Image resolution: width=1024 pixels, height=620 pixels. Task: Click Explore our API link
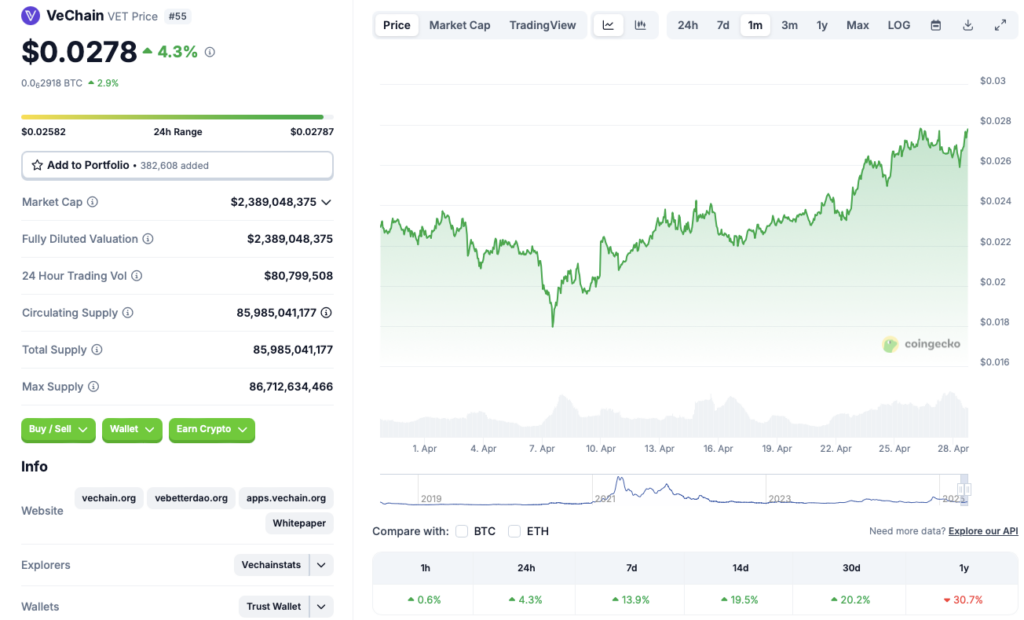point(983,531)
